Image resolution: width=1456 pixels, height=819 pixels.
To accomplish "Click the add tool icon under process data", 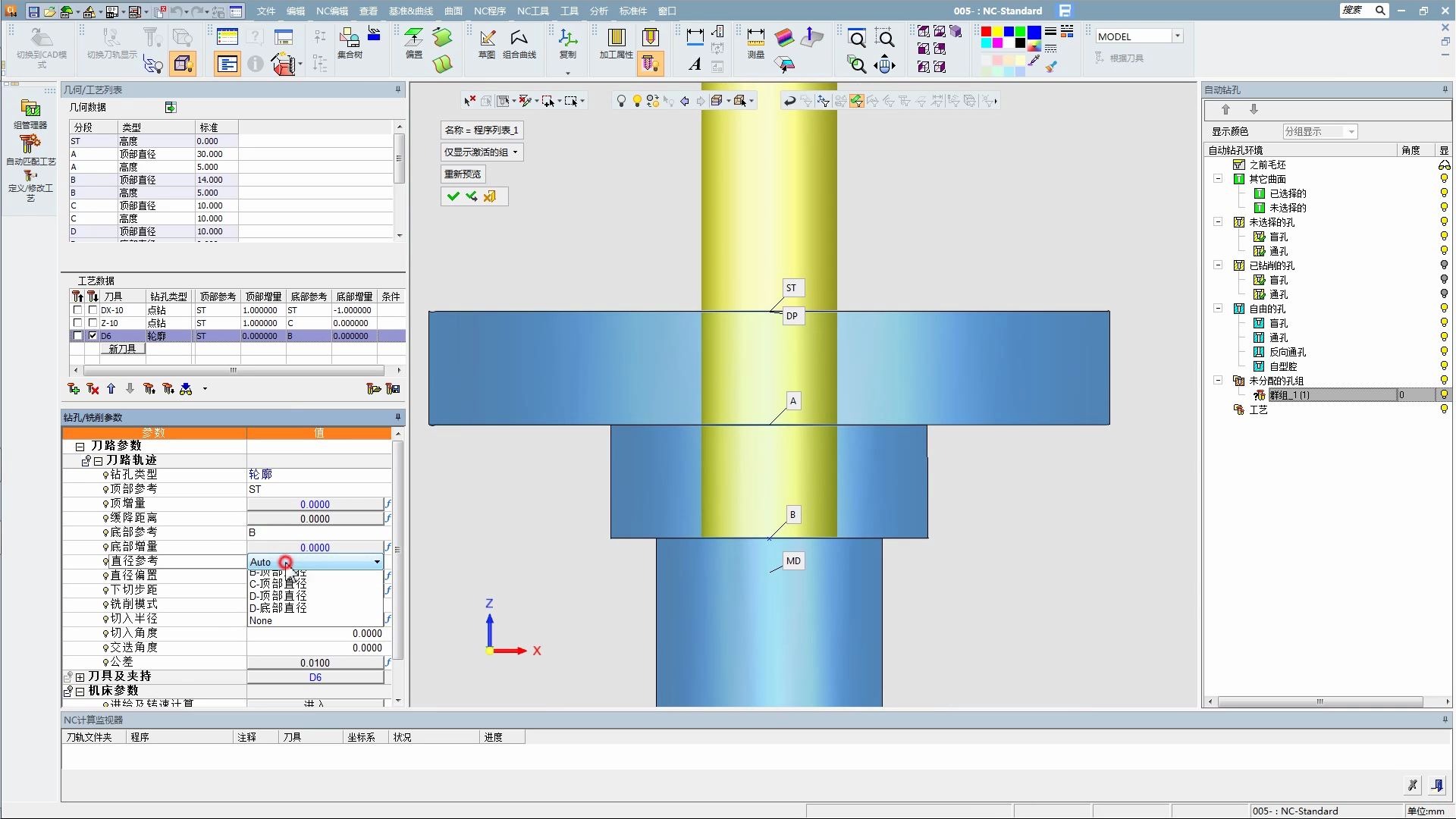I will (x=74, y=389).
